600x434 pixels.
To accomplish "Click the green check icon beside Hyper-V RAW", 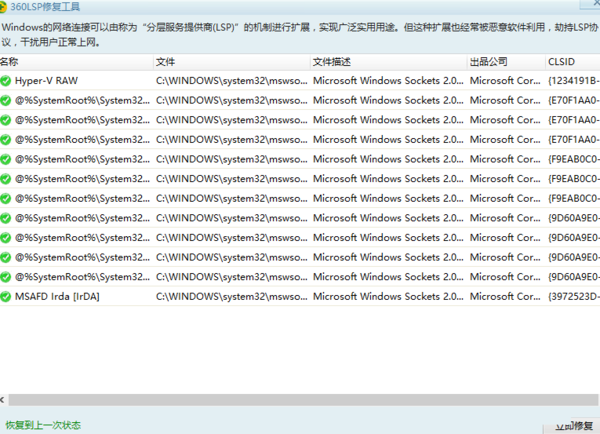I will (5, 81).
